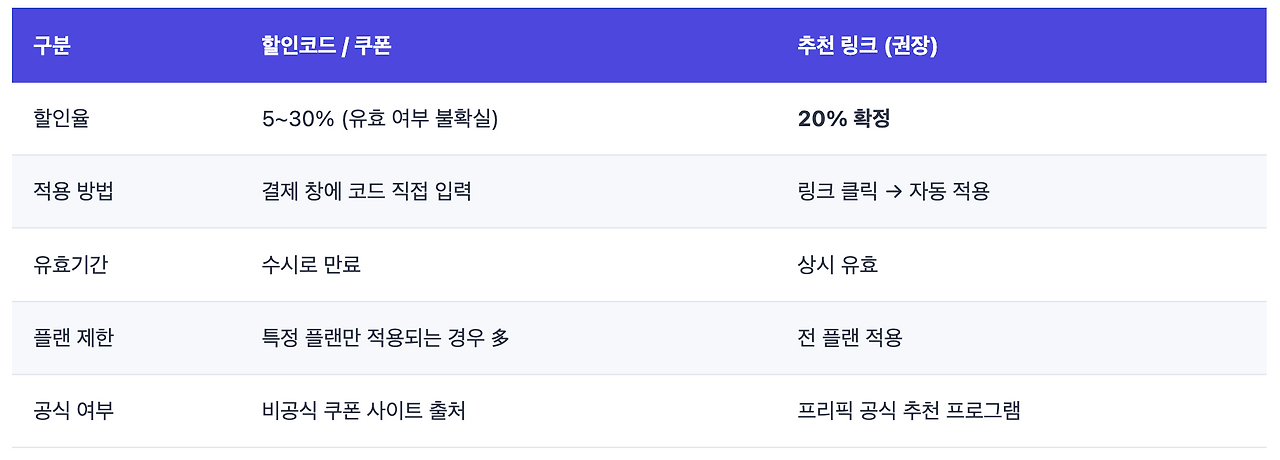1280x460 pixels.
Task: Click the 프리픽 공식 추천 프로그램 cell
Action: [908, 411]
